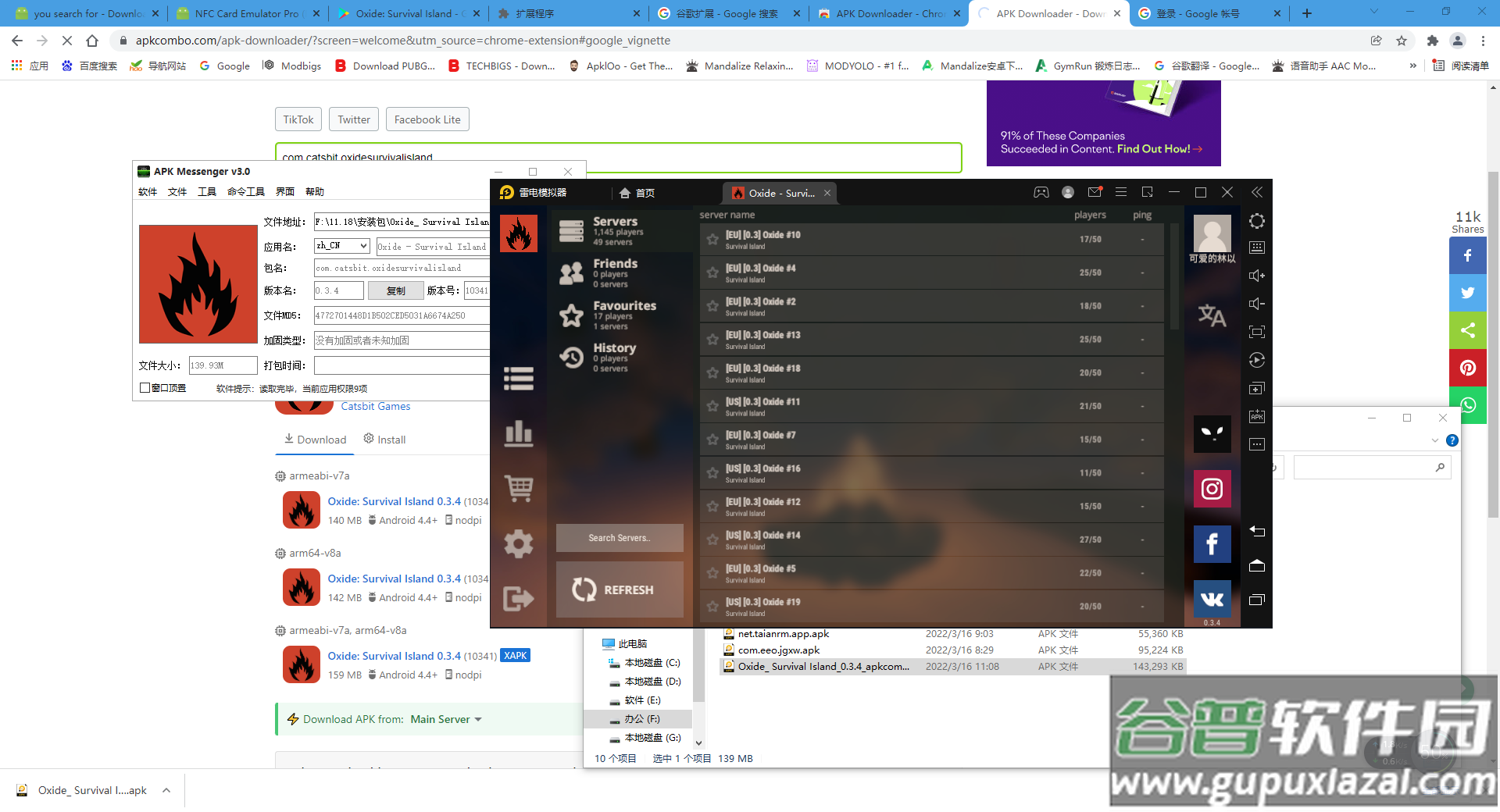Open the settings gear in Oxide sidebar

pyautogui.click(x=518, y=543)
